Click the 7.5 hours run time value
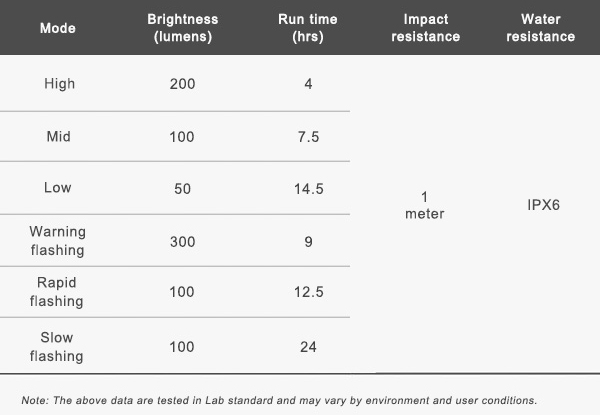This screenshot has height=415, width=600. [308, 137]
